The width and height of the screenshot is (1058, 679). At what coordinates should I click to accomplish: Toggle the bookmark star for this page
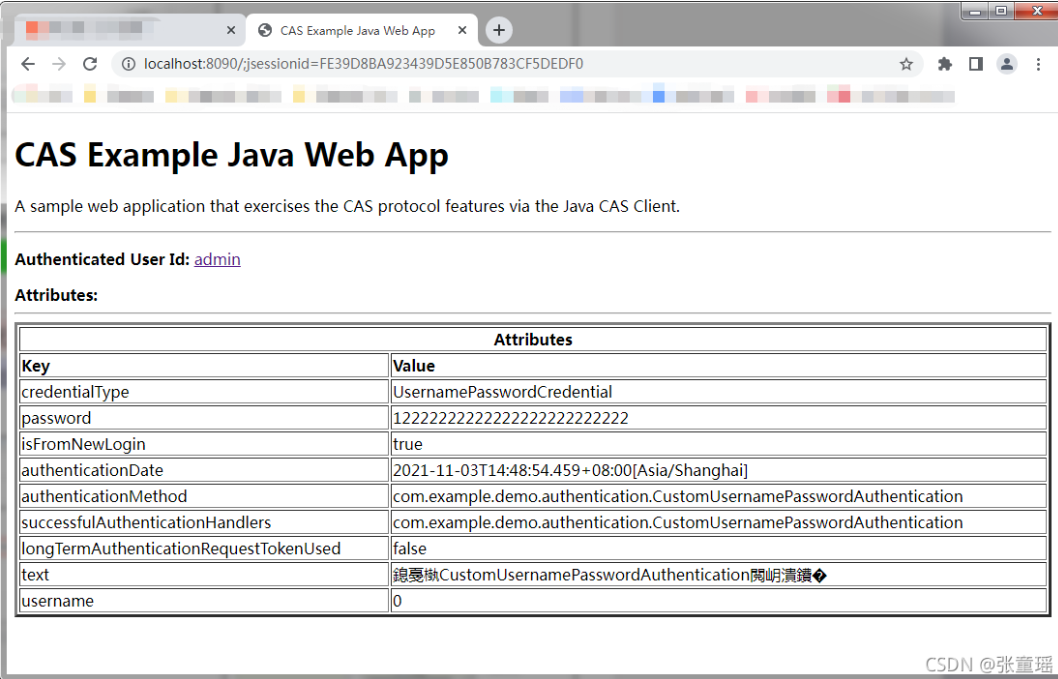coord(906,63)
